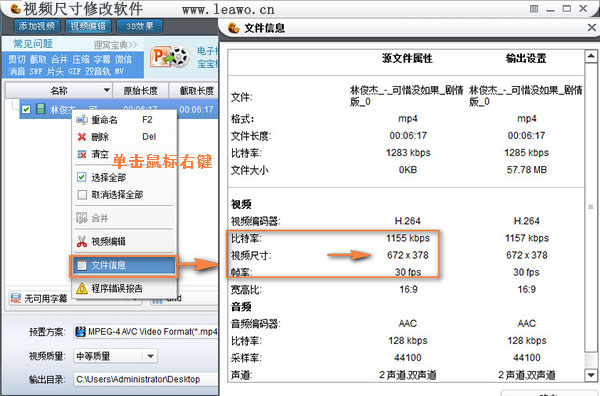Open the 狸窝宝典>> link
This screenshot has width=600, height=396.
(115, 45)
